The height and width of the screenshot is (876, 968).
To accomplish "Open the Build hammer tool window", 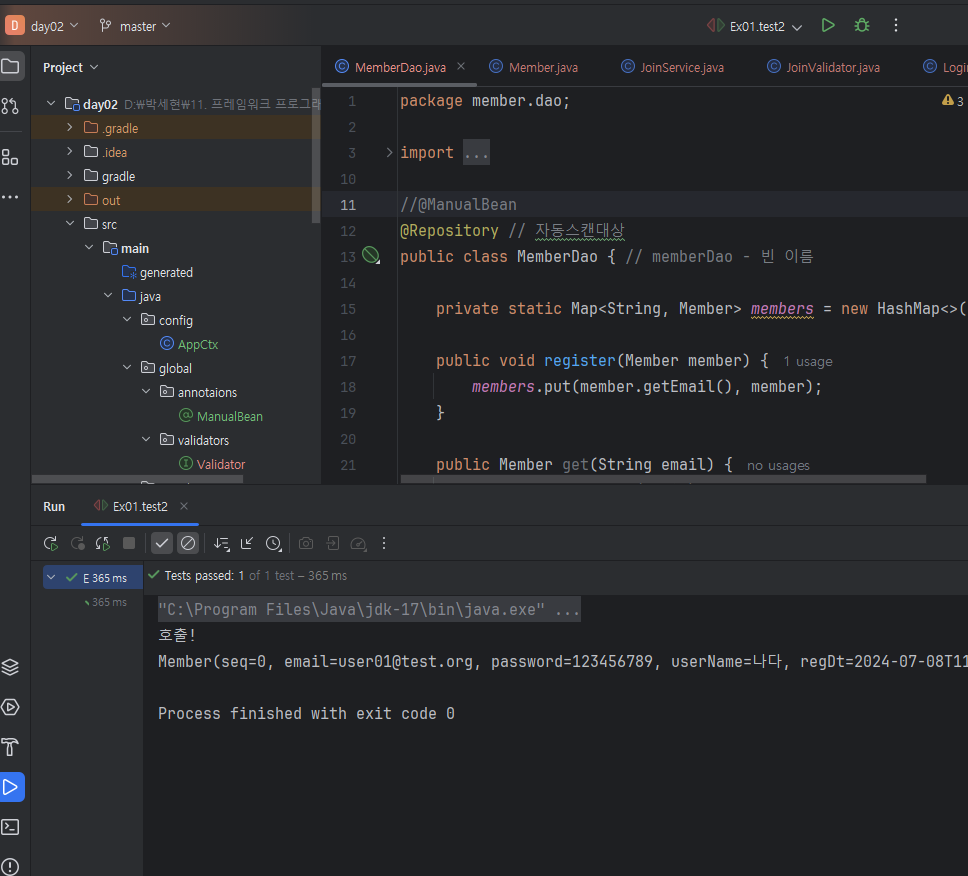I will pos(11,747).
